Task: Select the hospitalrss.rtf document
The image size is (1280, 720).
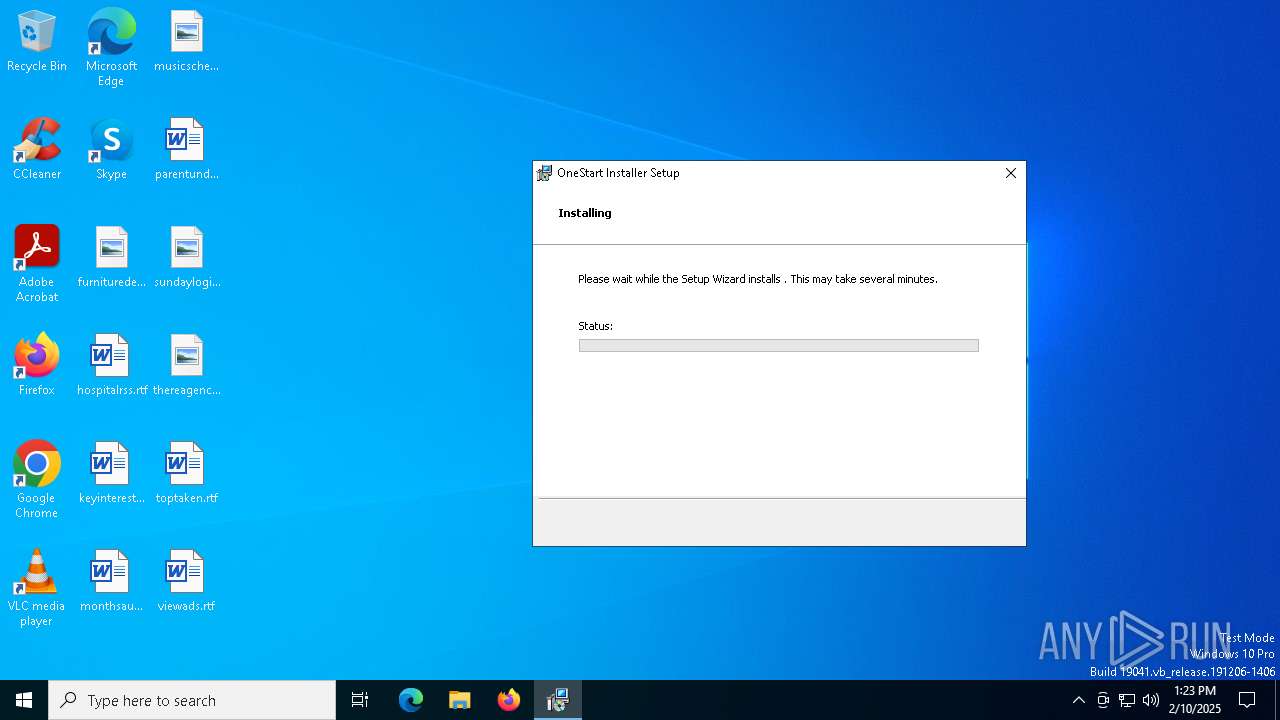Action: [111, 366]
